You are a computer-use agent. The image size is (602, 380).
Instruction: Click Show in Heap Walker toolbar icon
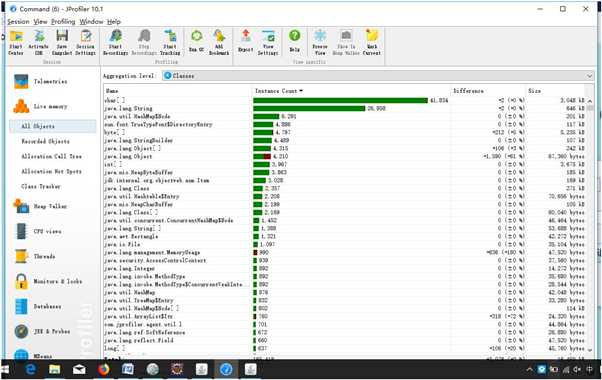click(346, 42)
